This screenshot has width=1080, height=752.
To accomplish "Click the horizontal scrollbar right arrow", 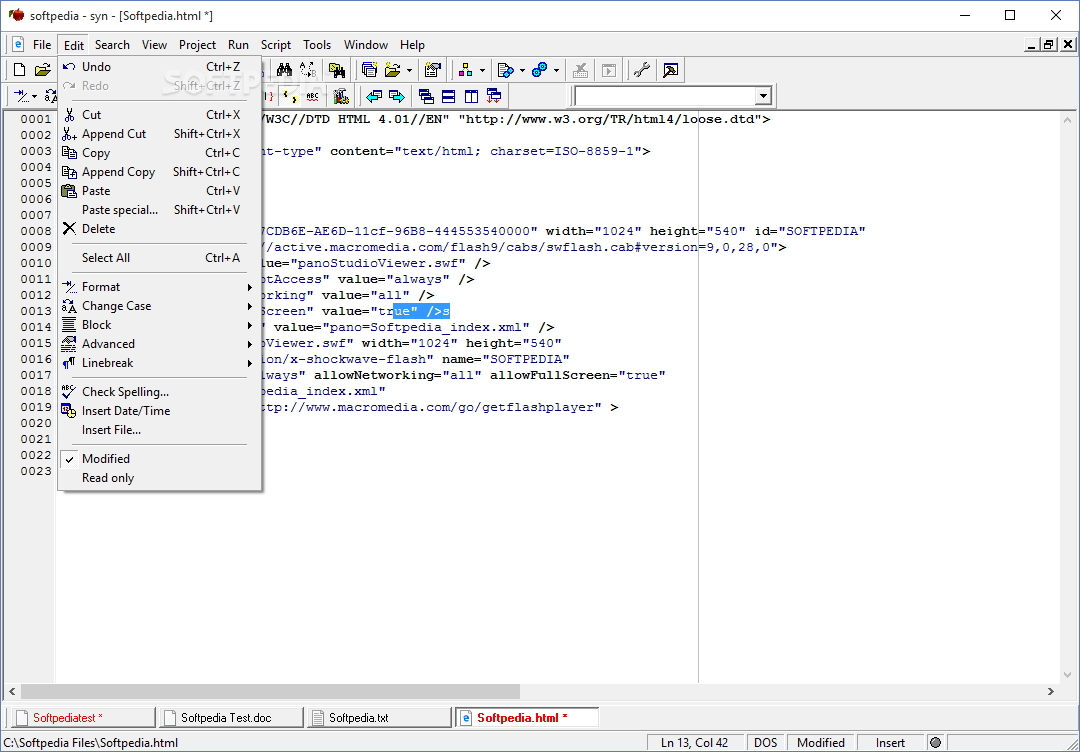I will (1050, 691).
